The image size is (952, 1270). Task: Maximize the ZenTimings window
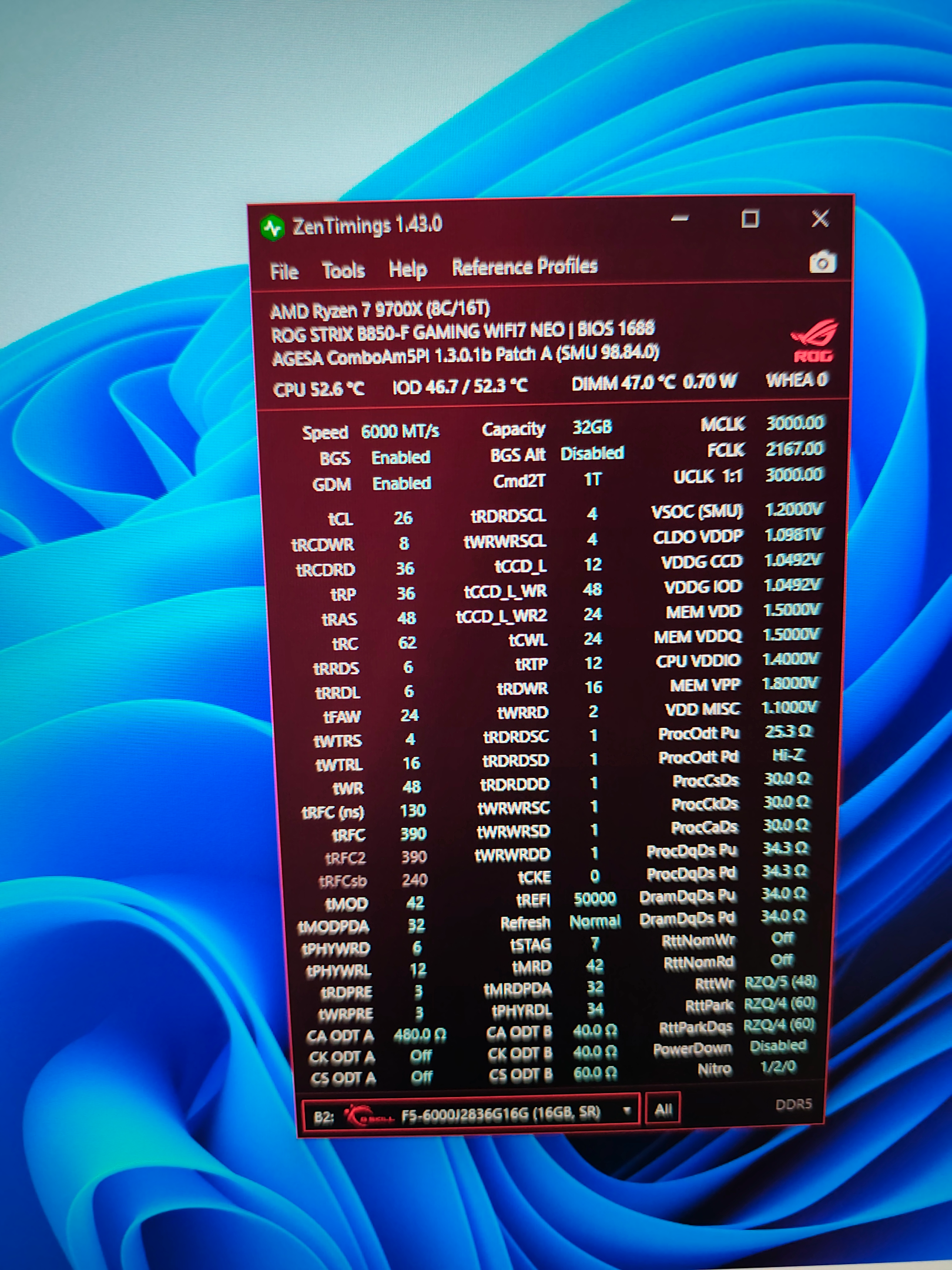click(750, 219)
